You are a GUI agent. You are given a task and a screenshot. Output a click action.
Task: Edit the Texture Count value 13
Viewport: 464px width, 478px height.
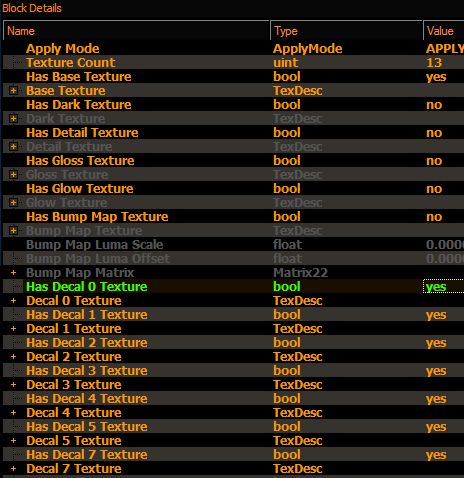[x=434, y=63]
